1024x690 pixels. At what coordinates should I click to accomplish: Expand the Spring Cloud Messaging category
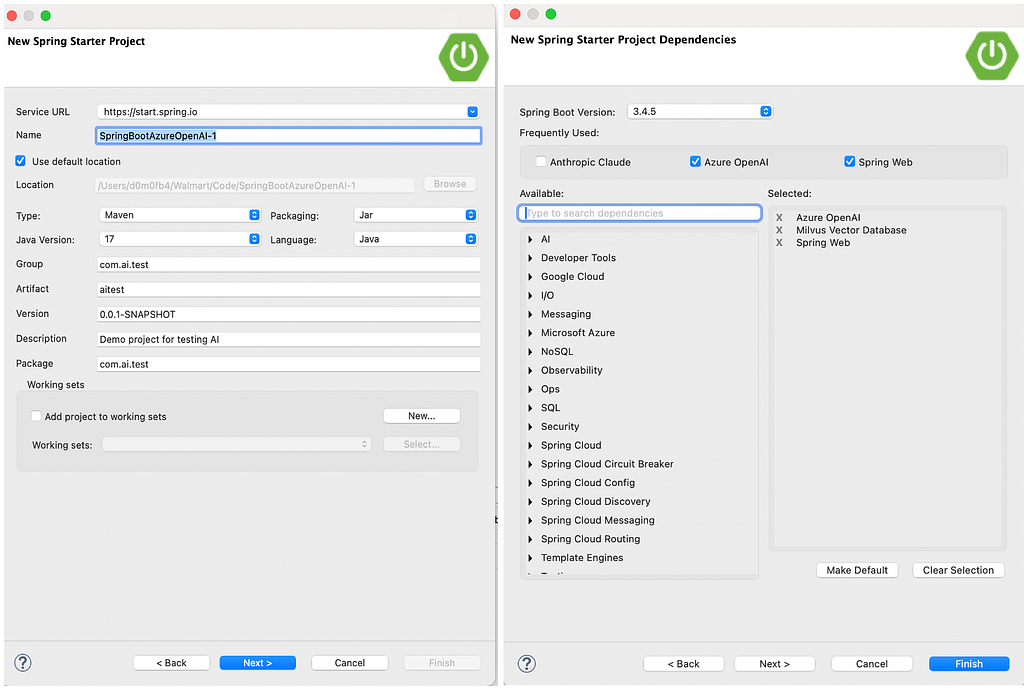[530, 520]
